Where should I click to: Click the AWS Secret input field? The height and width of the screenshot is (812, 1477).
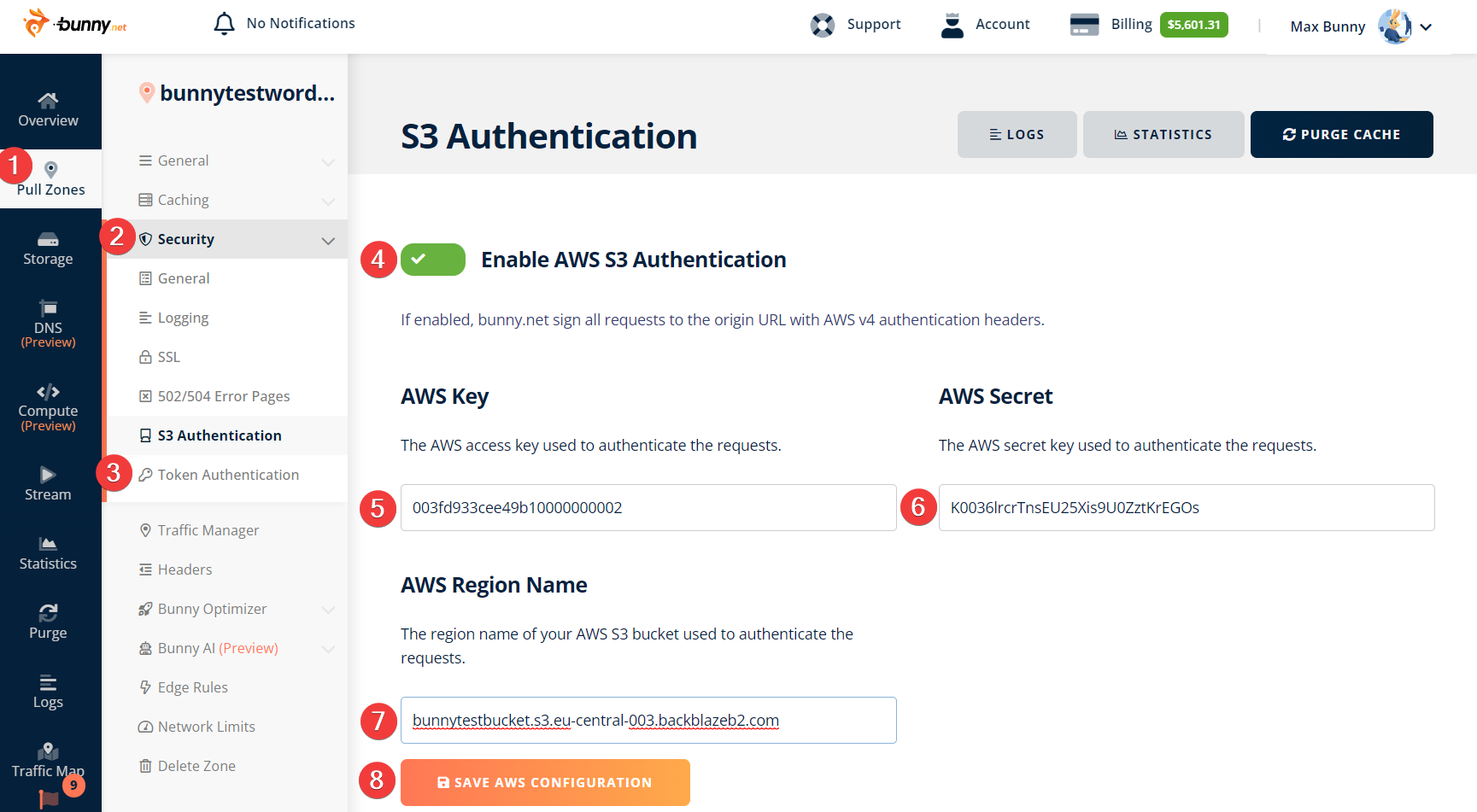[1187, 507]
